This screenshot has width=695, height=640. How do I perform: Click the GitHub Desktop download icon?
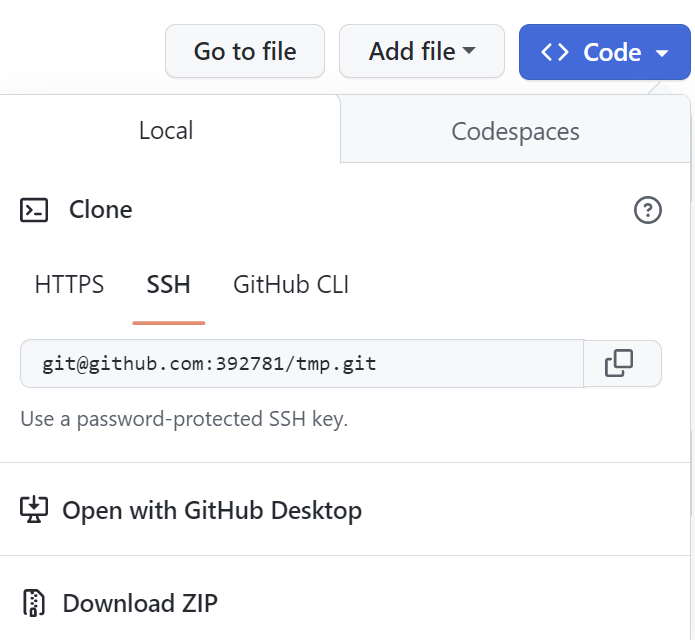[x=34, y=510]
